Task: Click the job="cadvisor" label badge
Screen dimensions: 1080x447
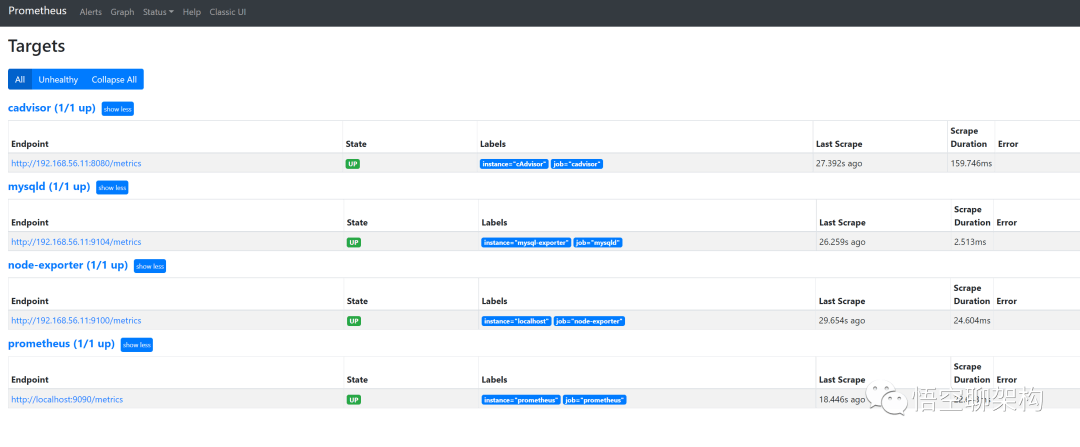Action: (577, 164)
